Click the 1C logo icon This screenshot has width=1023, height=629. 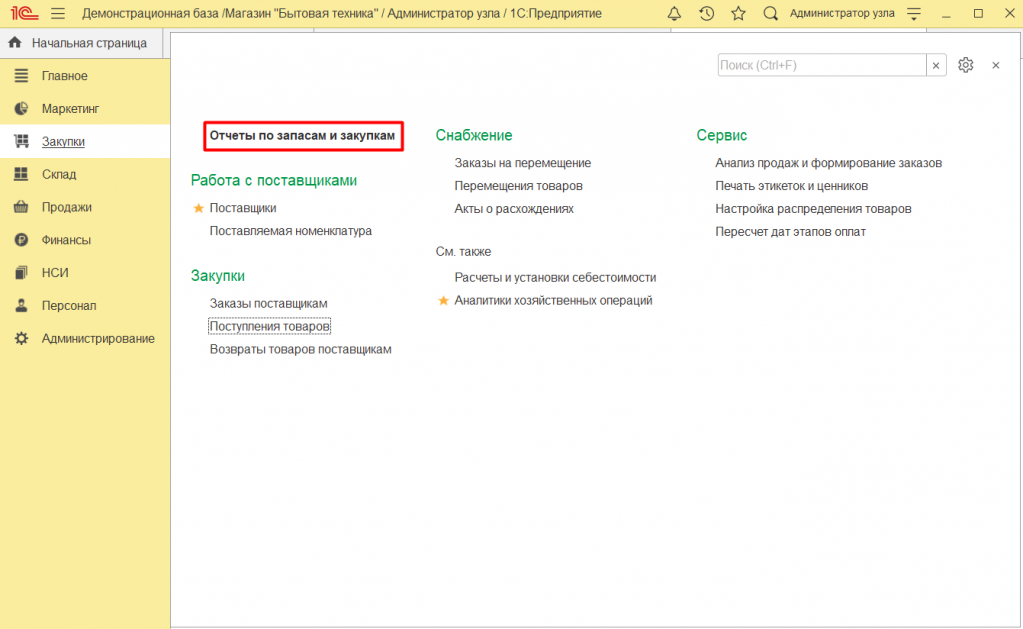(23, 14)
